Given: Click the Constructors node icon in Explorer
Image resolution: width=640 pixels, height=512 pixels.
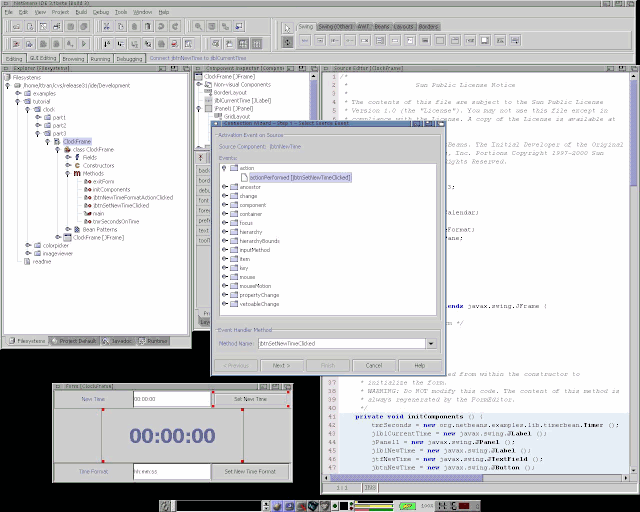Looking at the screenshot, I should (78, 165).
